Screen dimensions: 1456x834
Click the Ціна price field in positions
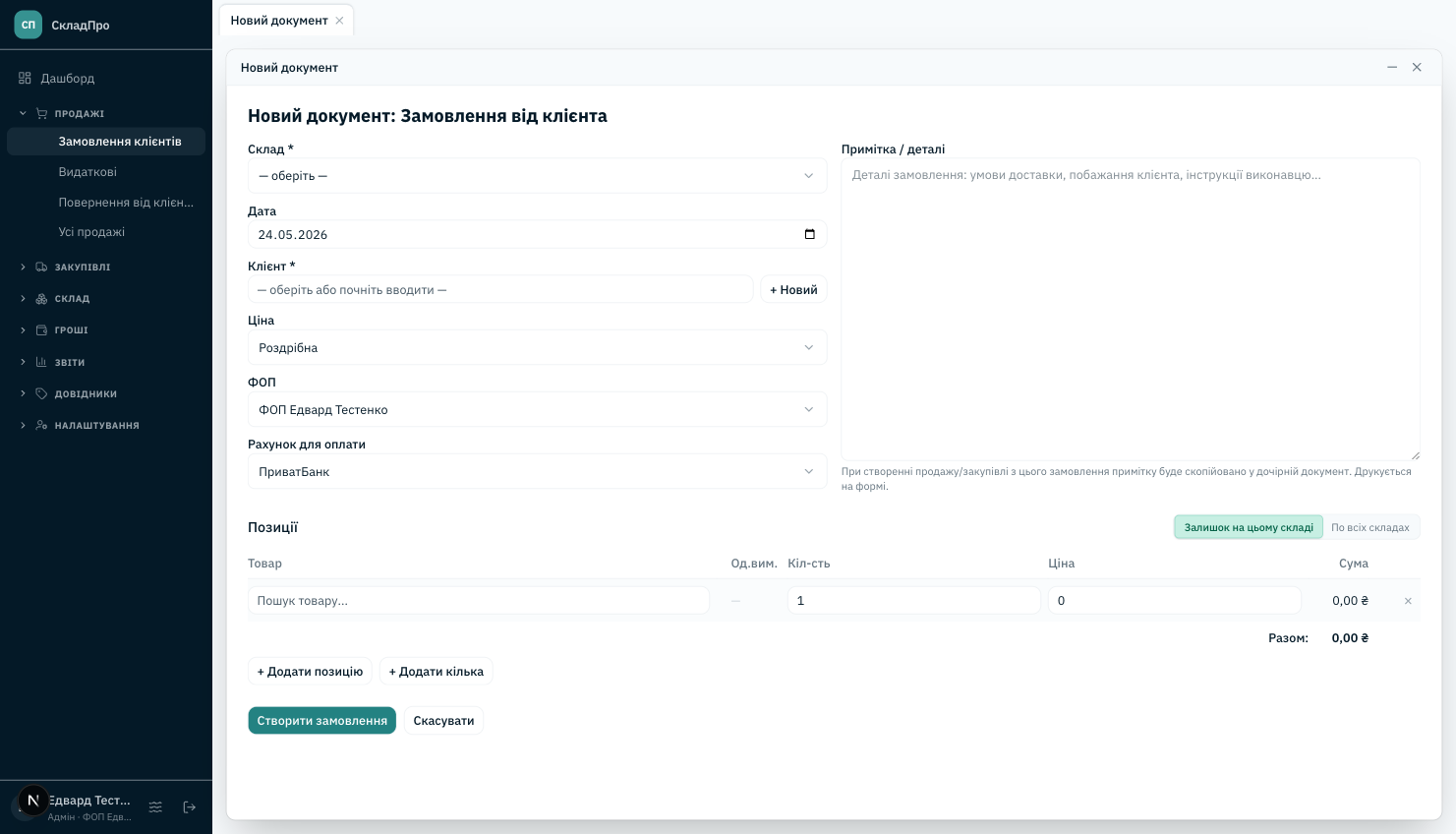(1175, 601)
